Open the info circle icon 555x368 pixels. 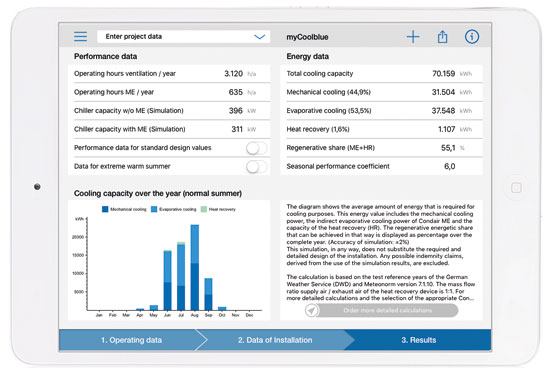pyautogui.click(x=472, y=36)
